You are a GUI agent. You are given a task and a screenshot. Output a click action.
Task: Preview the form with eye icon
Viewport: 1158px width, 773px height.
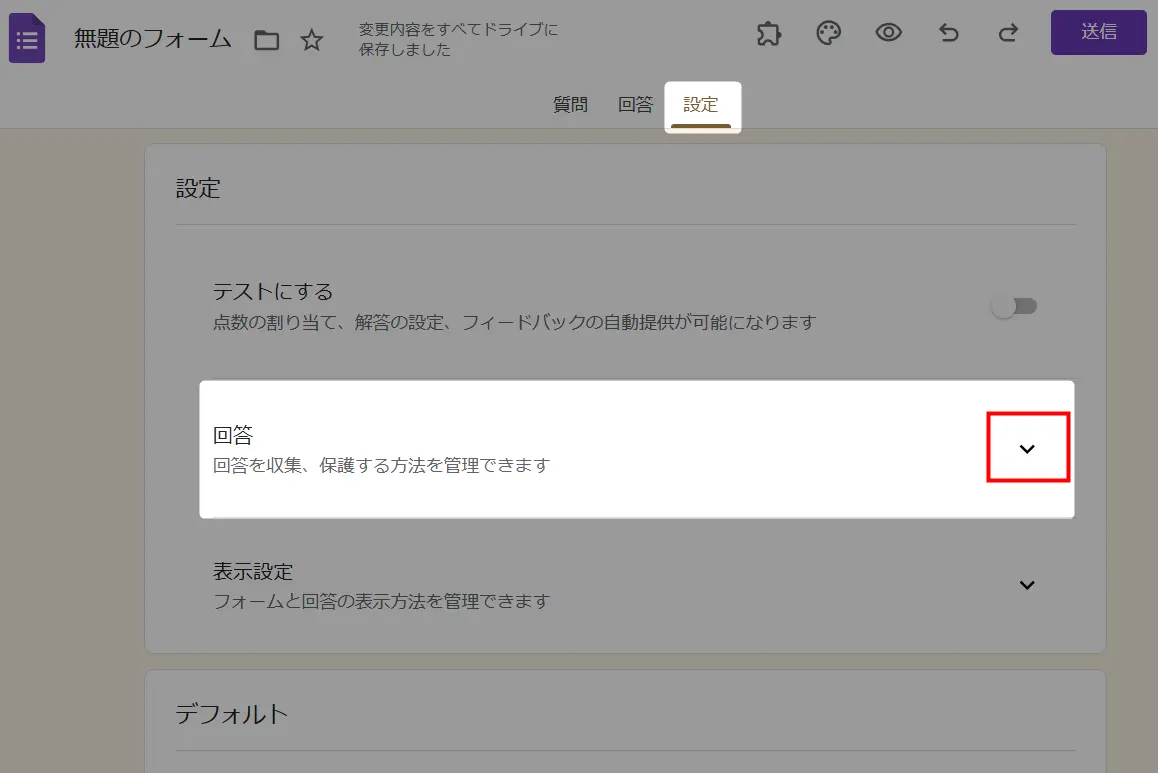tap(888, 32)
